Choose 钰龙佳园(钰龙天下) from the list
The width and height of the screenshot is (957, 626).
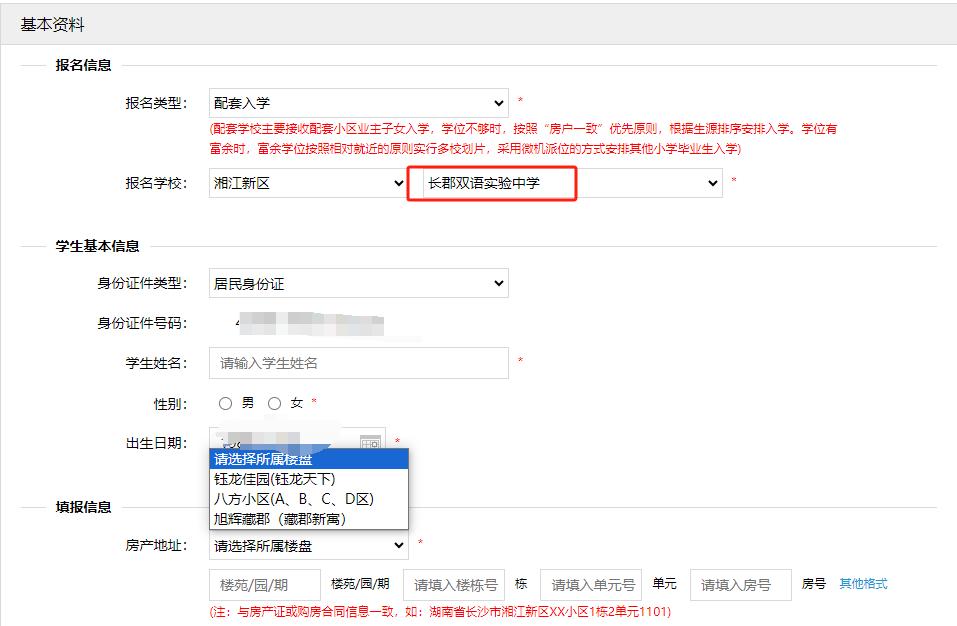[x=275, y=479]
